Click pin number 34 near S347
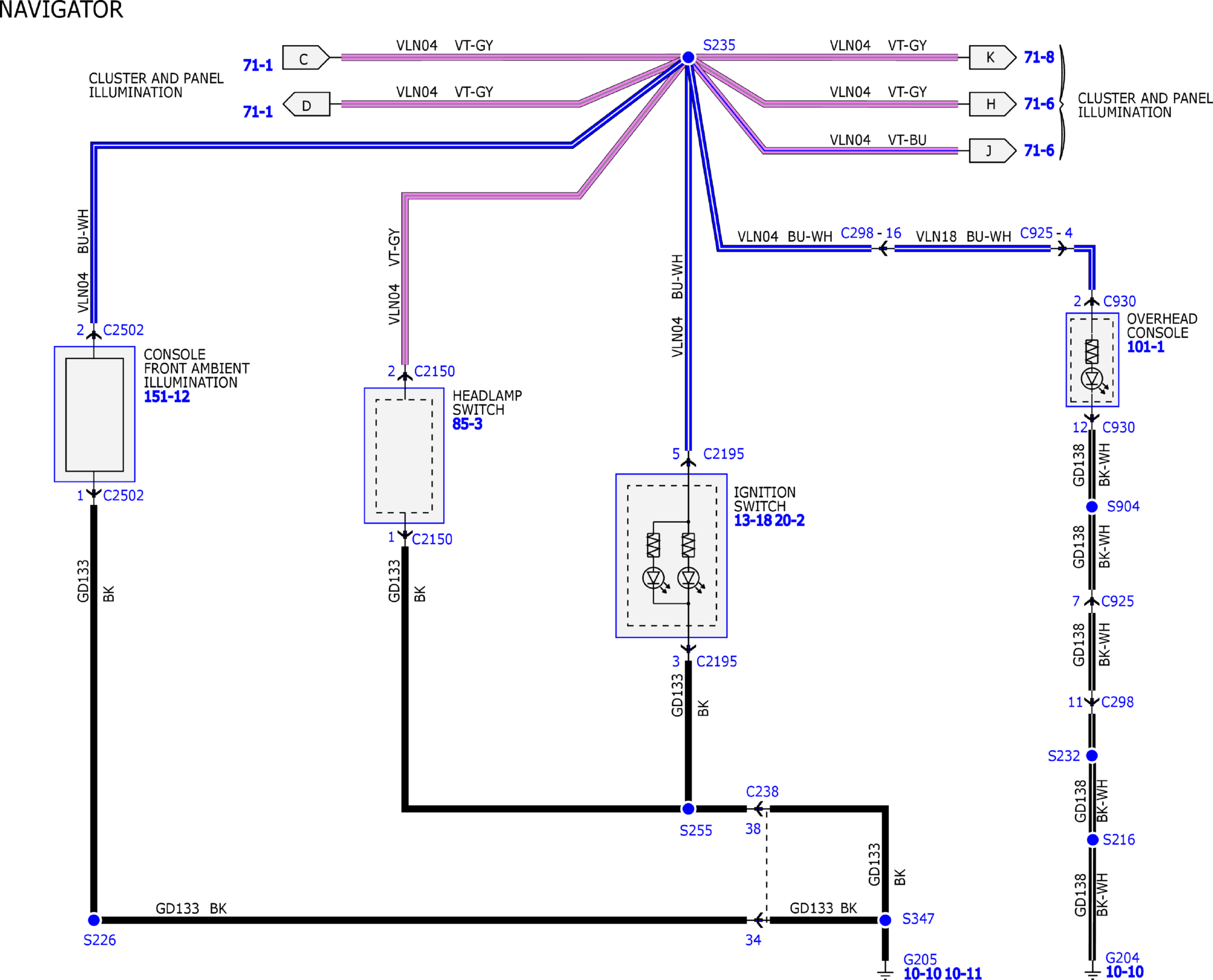The height and width of the screenshot is (980, 1213). pos(753,941)
